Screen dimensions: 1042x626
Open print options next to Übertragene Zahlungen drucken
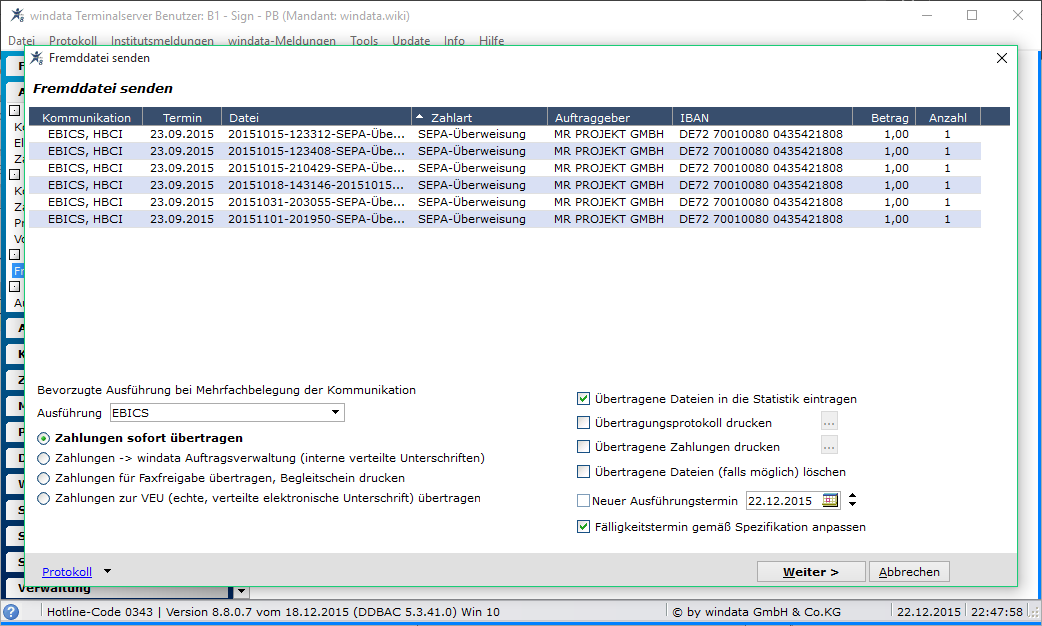tap(829, 445)
